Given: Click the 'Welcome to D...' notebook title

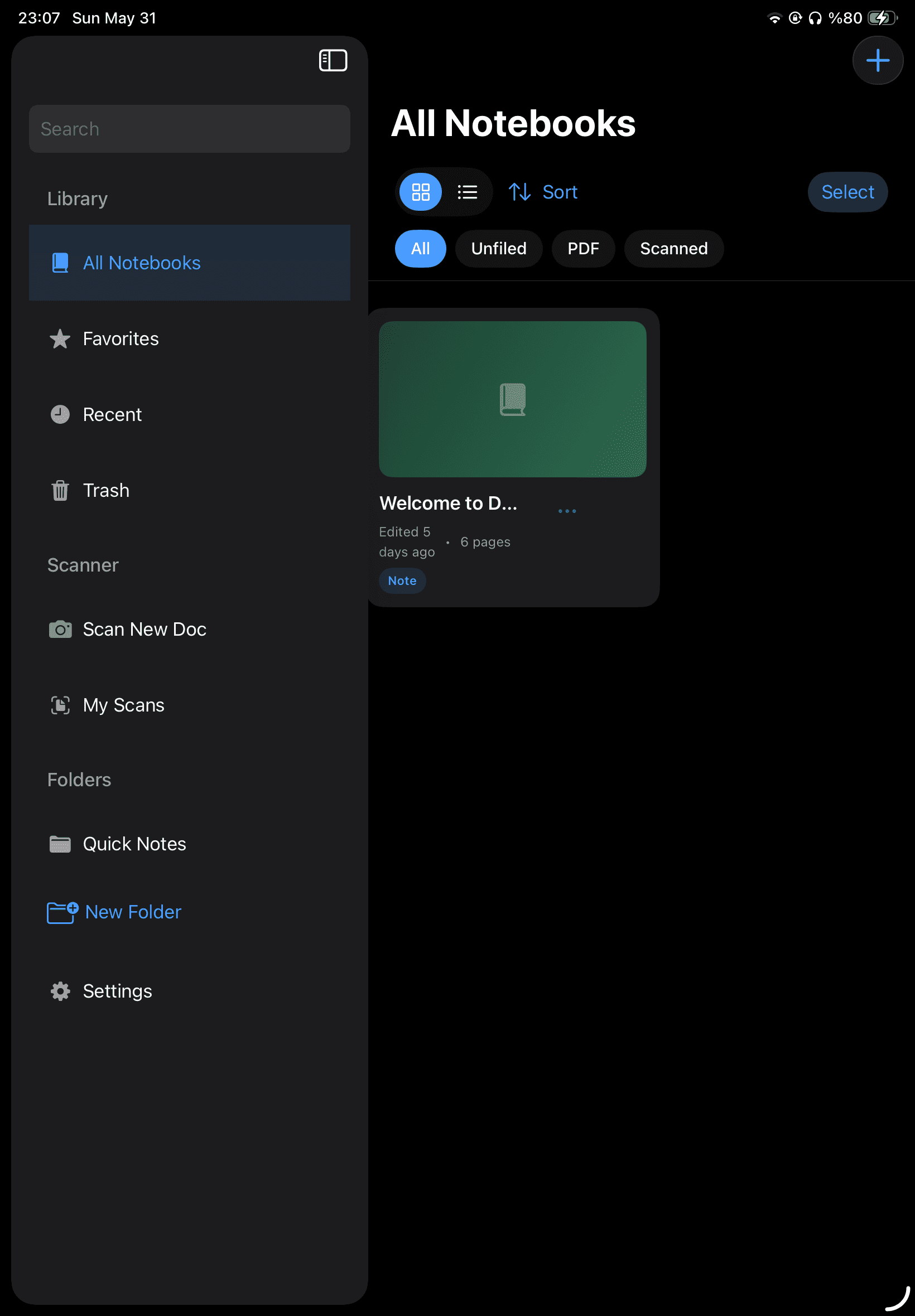Looking at the screenshot, I should pos(449,504).
